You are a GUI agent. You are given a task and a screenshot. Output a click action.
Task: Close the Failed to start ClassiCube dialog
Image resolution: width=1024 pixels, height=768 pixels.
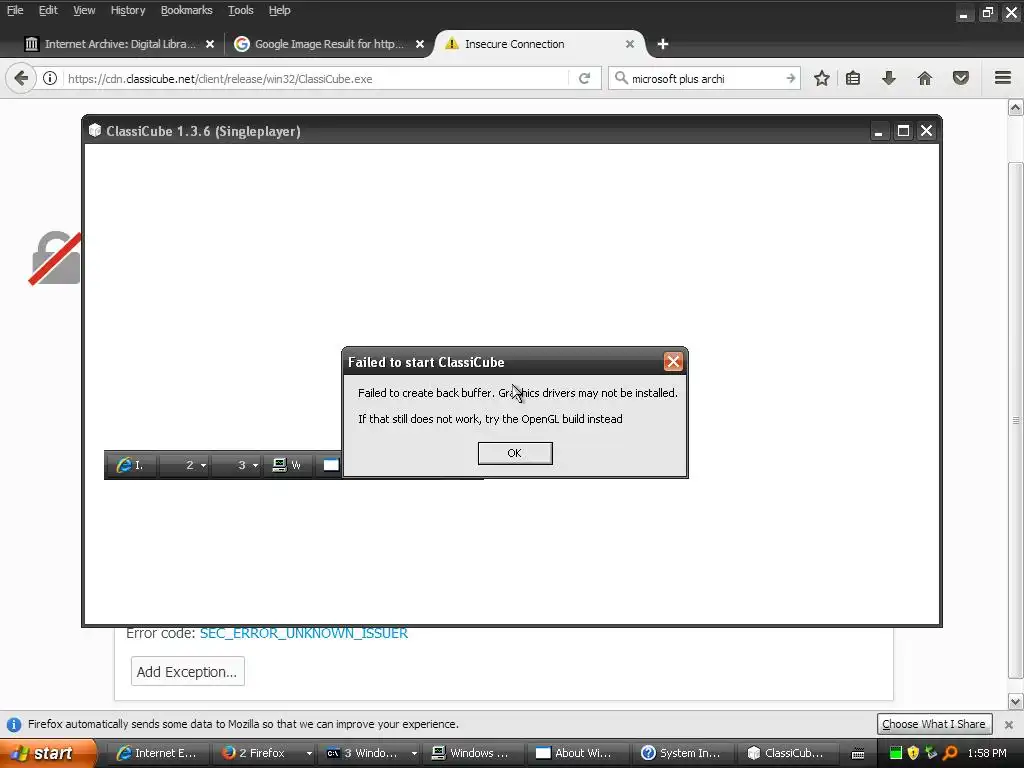click(673, 362)
